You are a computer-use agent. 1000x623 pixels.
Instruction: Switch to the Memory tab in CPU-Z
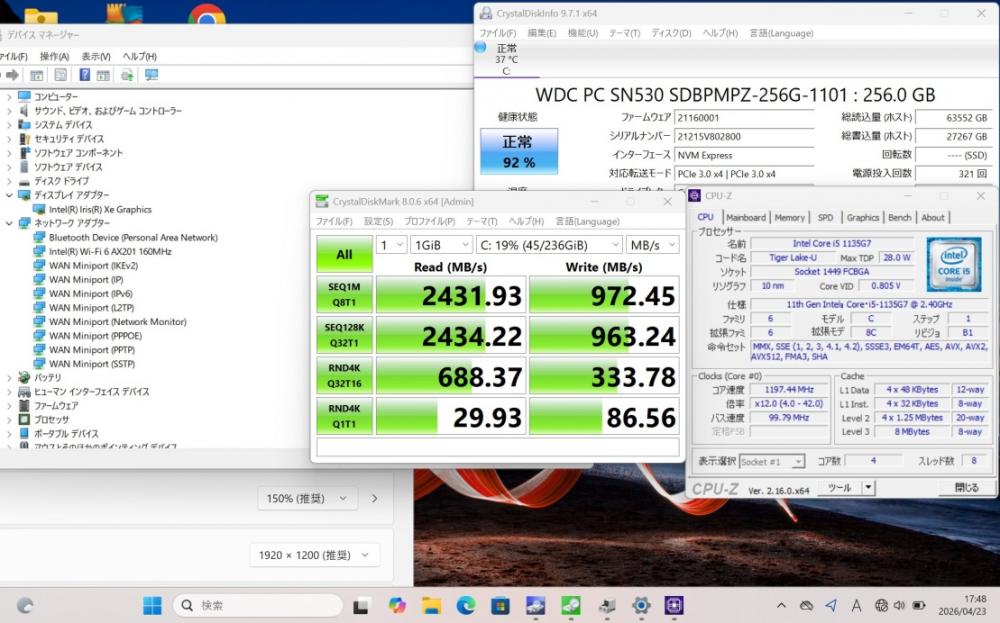(x=790, y=217)
